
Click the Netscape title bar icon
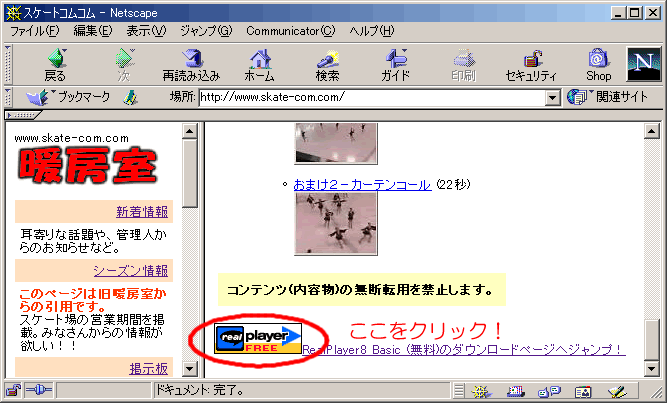click(13, 13)
